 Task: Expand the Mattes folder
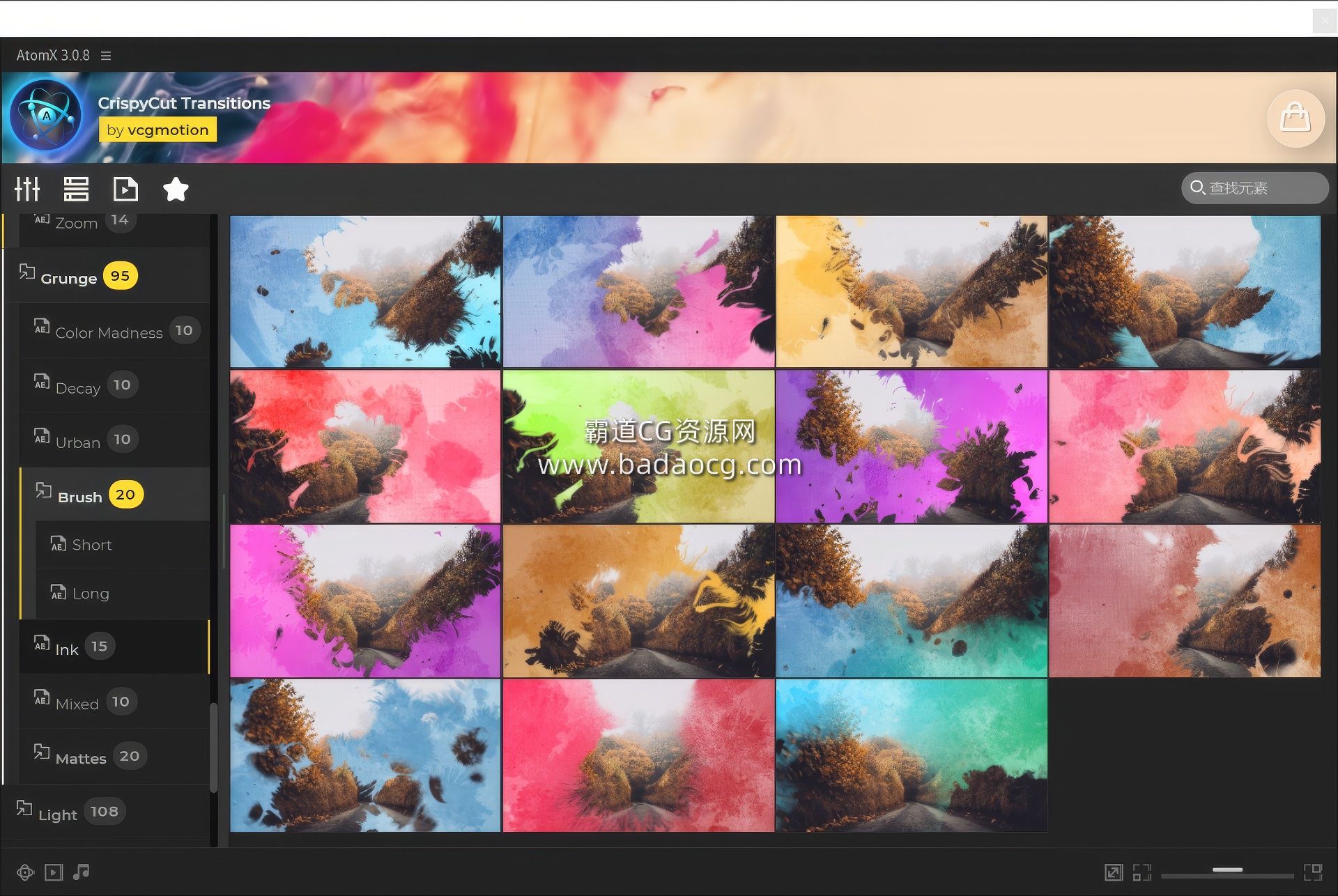pos(114,756)
